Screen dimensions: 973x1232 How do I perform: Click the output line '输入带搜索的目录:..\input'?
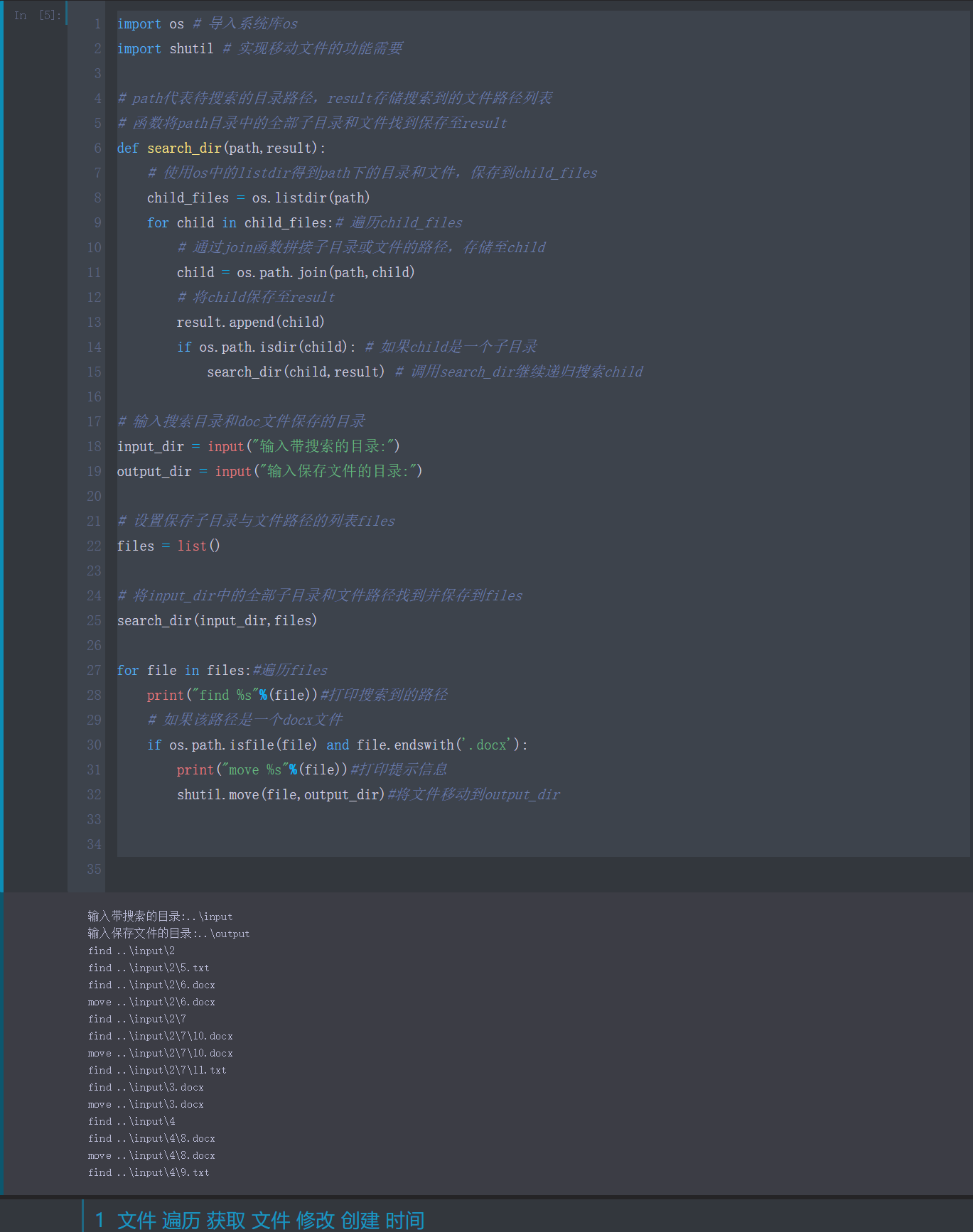click(160, 917)
